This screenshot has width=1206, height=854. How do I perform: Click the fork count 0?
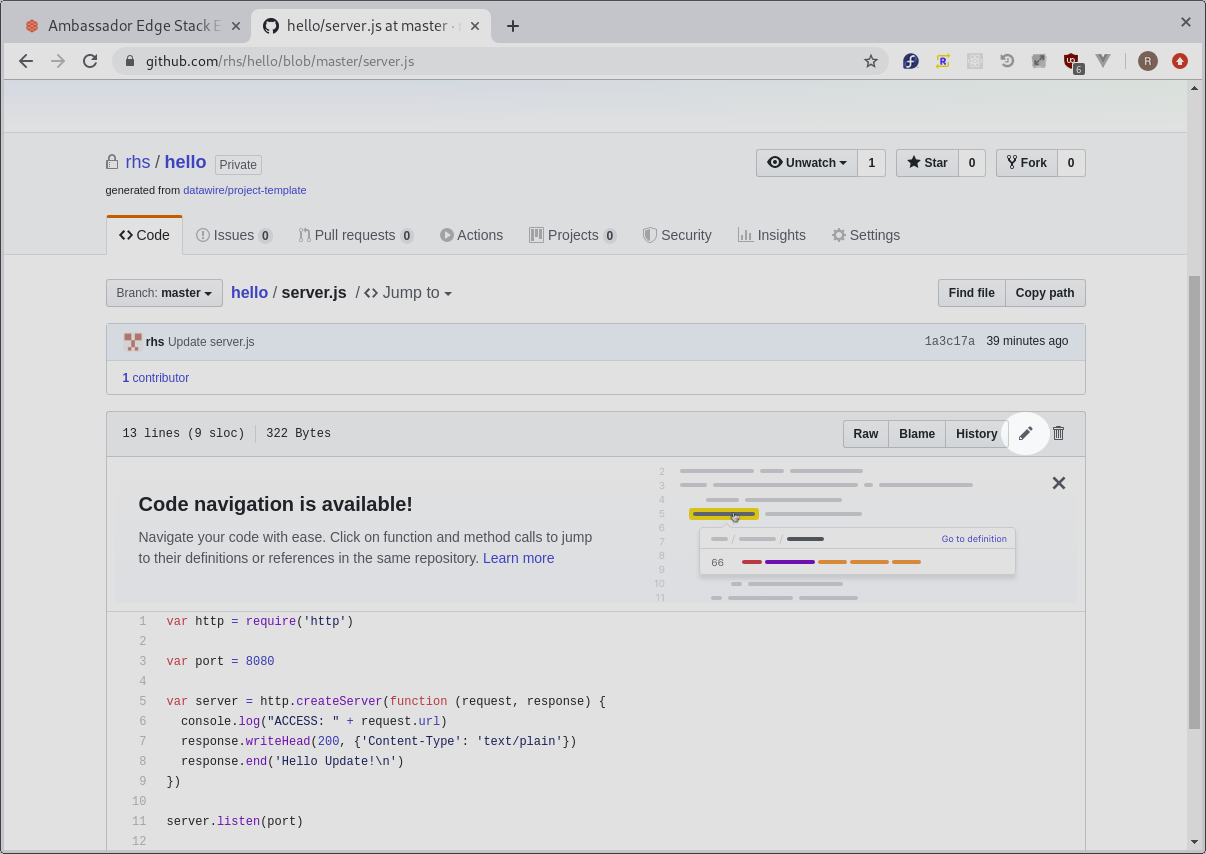coord(1071,163)
